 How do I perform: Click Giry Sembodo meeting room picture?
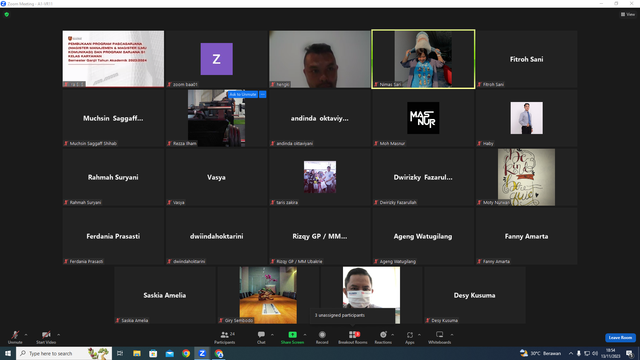268,295
